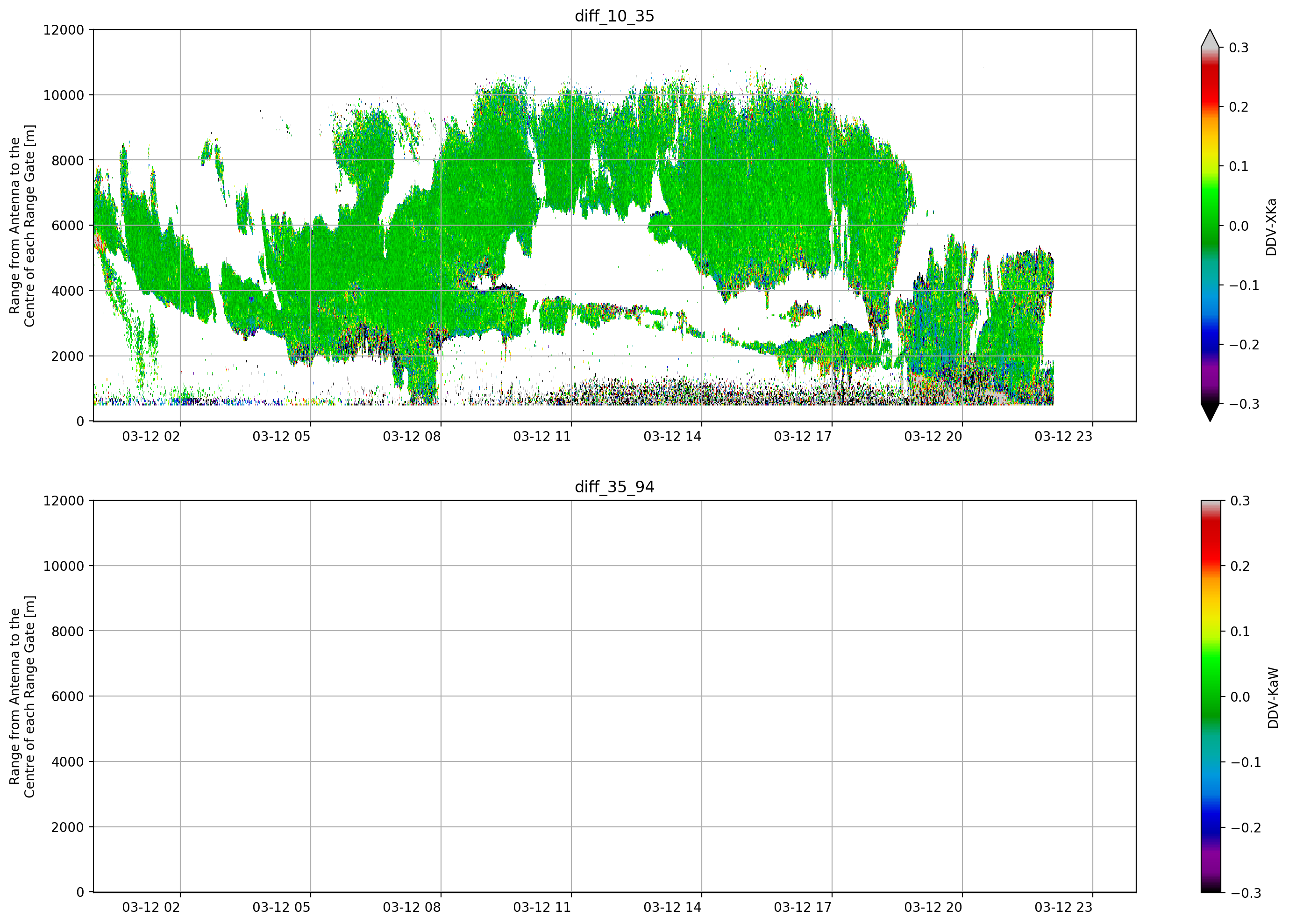This screenshot has width=1289, height=924.
Task: Click the '03-12 05' x-tick under diff_10_35
Action: (281, 436)
